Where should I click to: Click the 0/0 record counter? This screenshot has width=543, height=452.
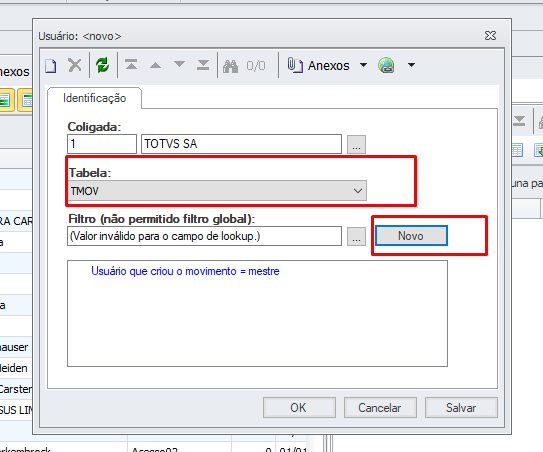tap(256, 65)
